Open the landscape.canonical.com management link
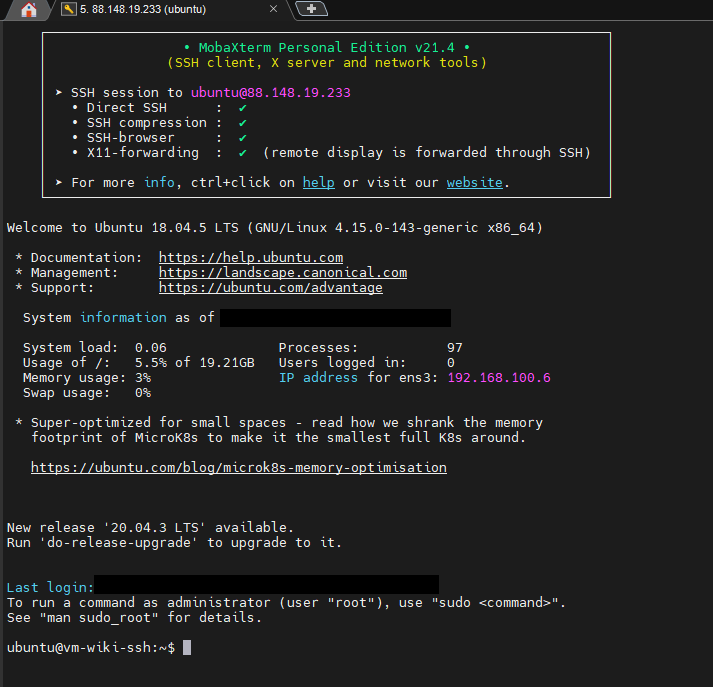This screenshot has width=713, height=687. (x=282, y=273)
